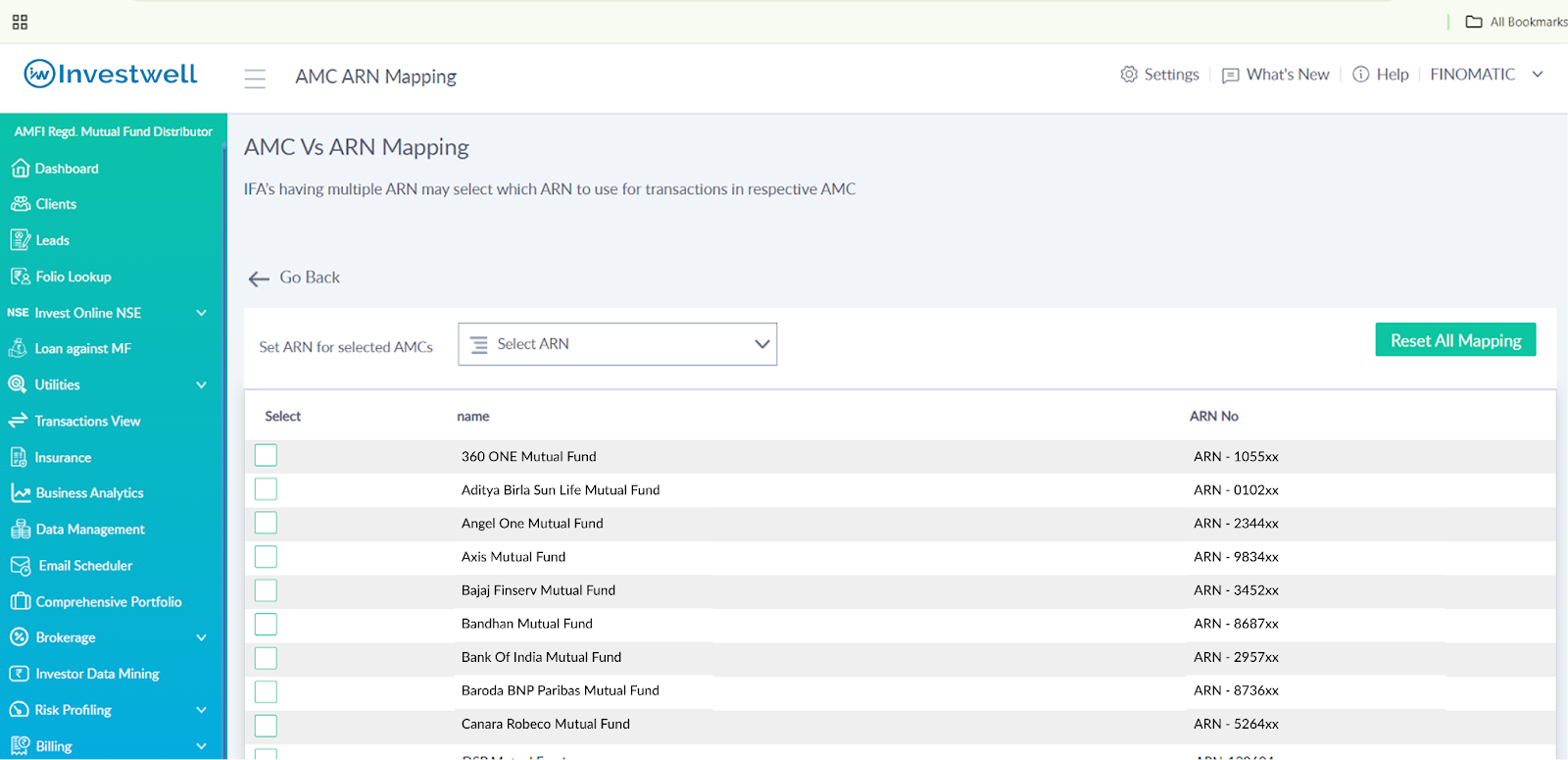Click the Settings gear icon
1568x760 pixels.
click(1129, 75)
